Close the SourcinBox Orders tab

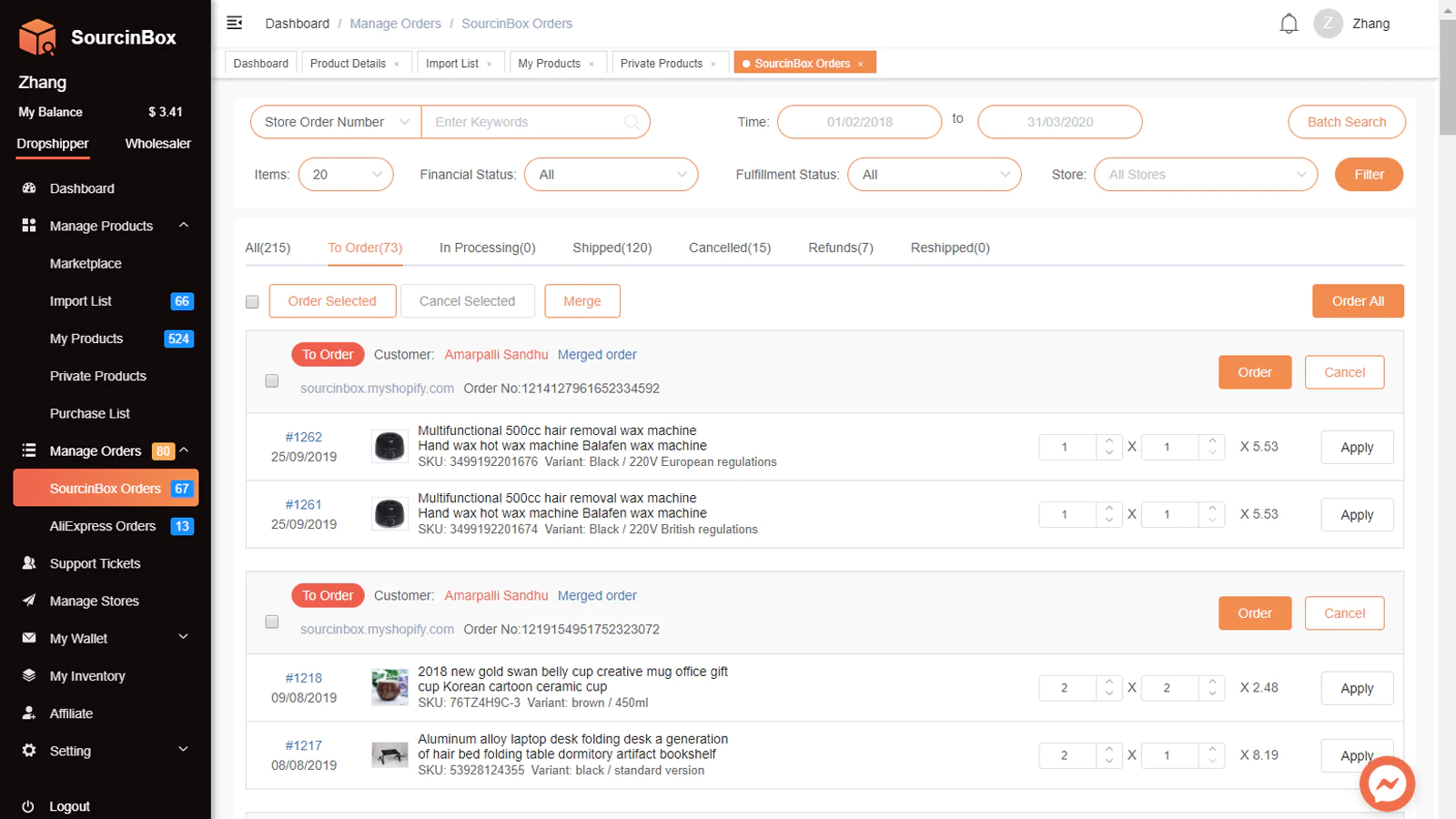[861, 64]
